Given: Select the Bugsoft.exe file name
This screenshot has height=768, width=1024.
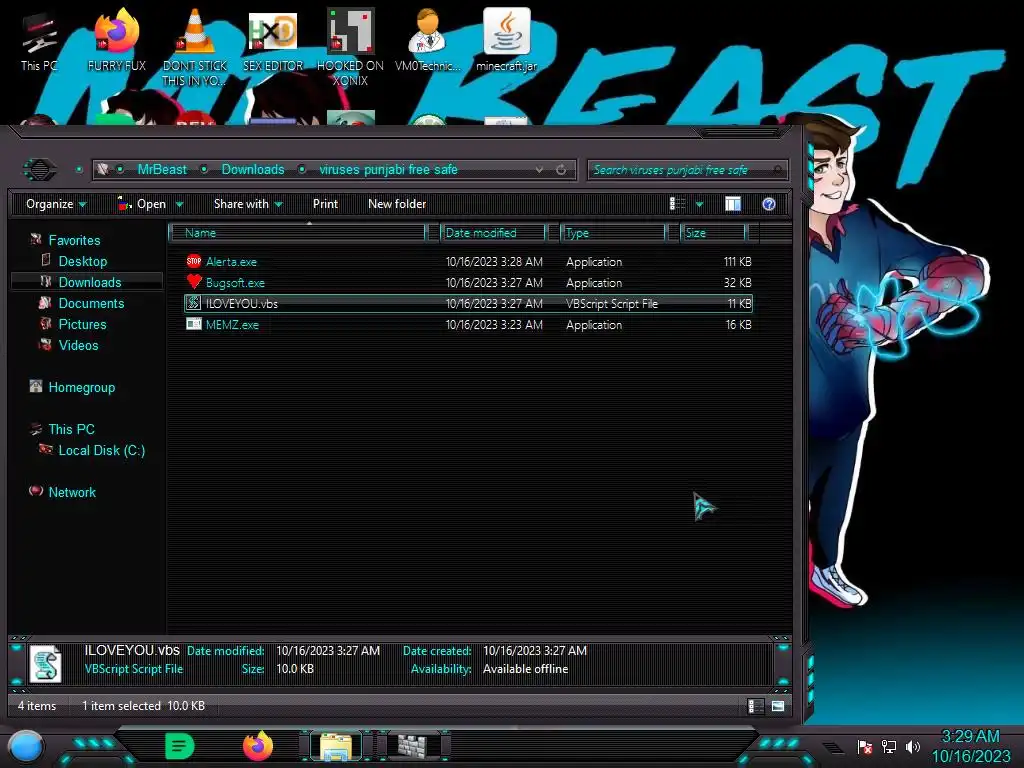Looking at the screenshot, I should tap(235, 283).
